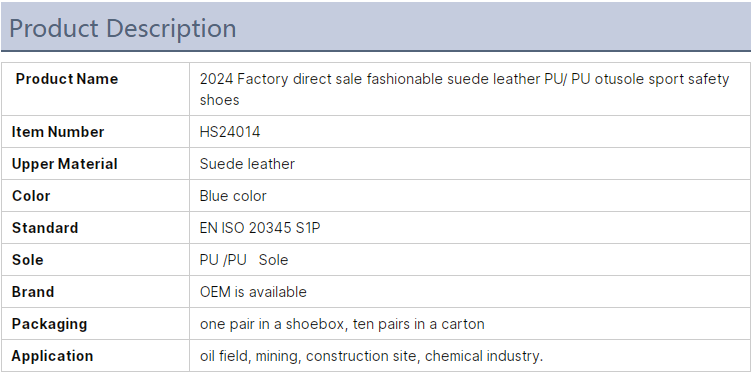Select the Brand row label
Image resolution: width=753 pixels, height=376 pixels.
coord(33,292)
